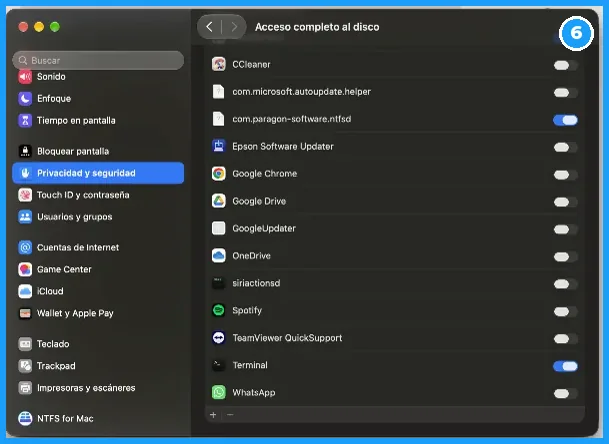This screenshot has width=609, height=444.
Task: Turn off Terminal full disk access
Action: 565,366
